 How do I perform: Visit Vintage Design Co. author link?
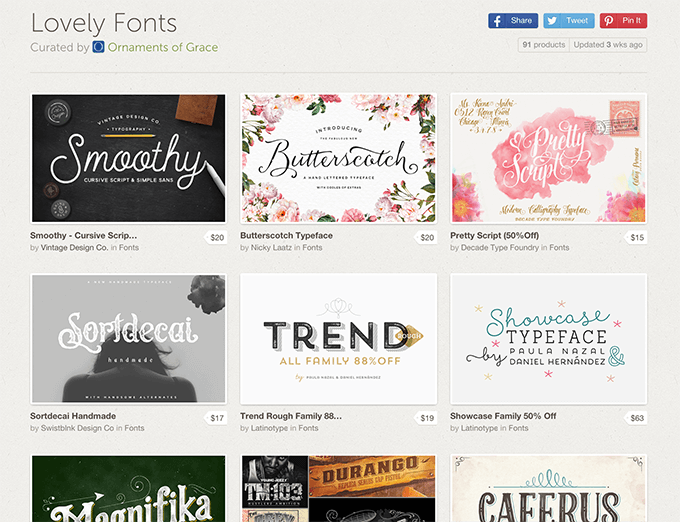[x=74, y=248]
